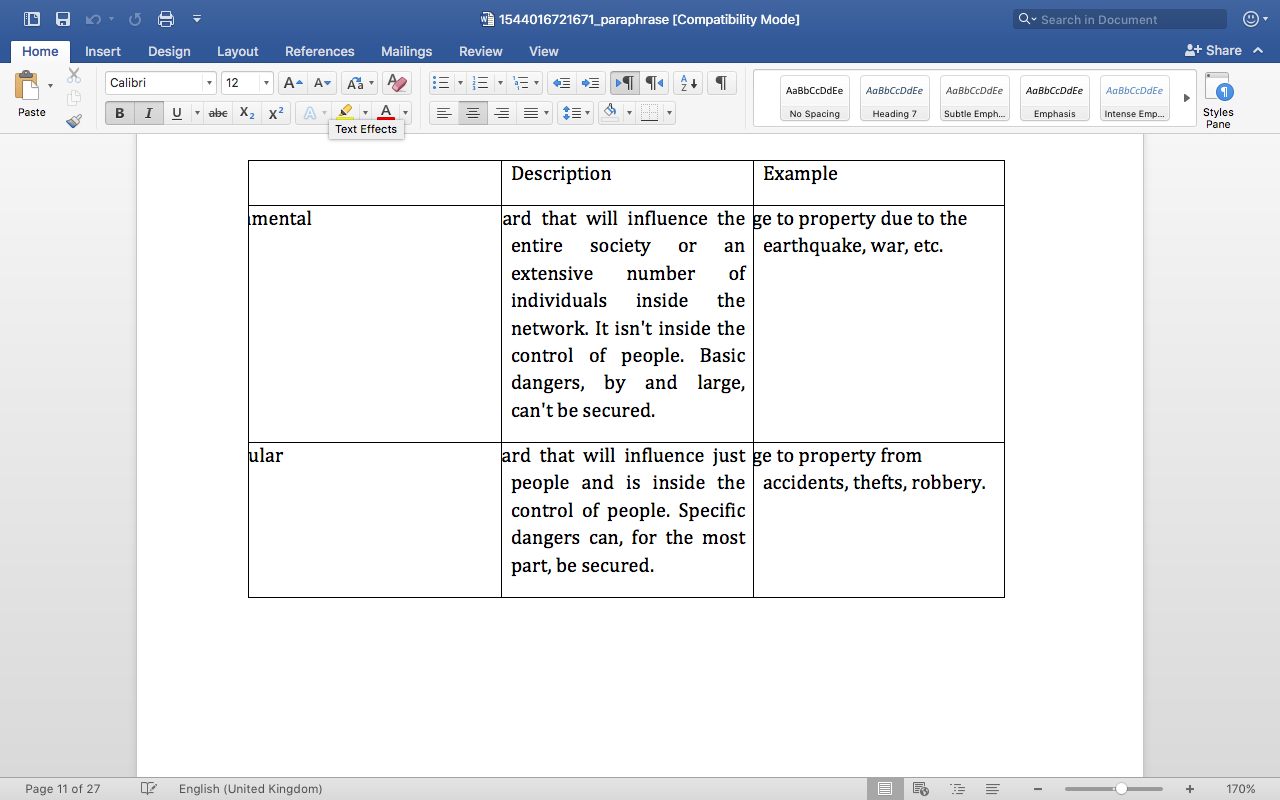This screenshot has height=800, width=1280.
Task: Expand the styles gallery arrow
Action: (x=1187, y=98)
